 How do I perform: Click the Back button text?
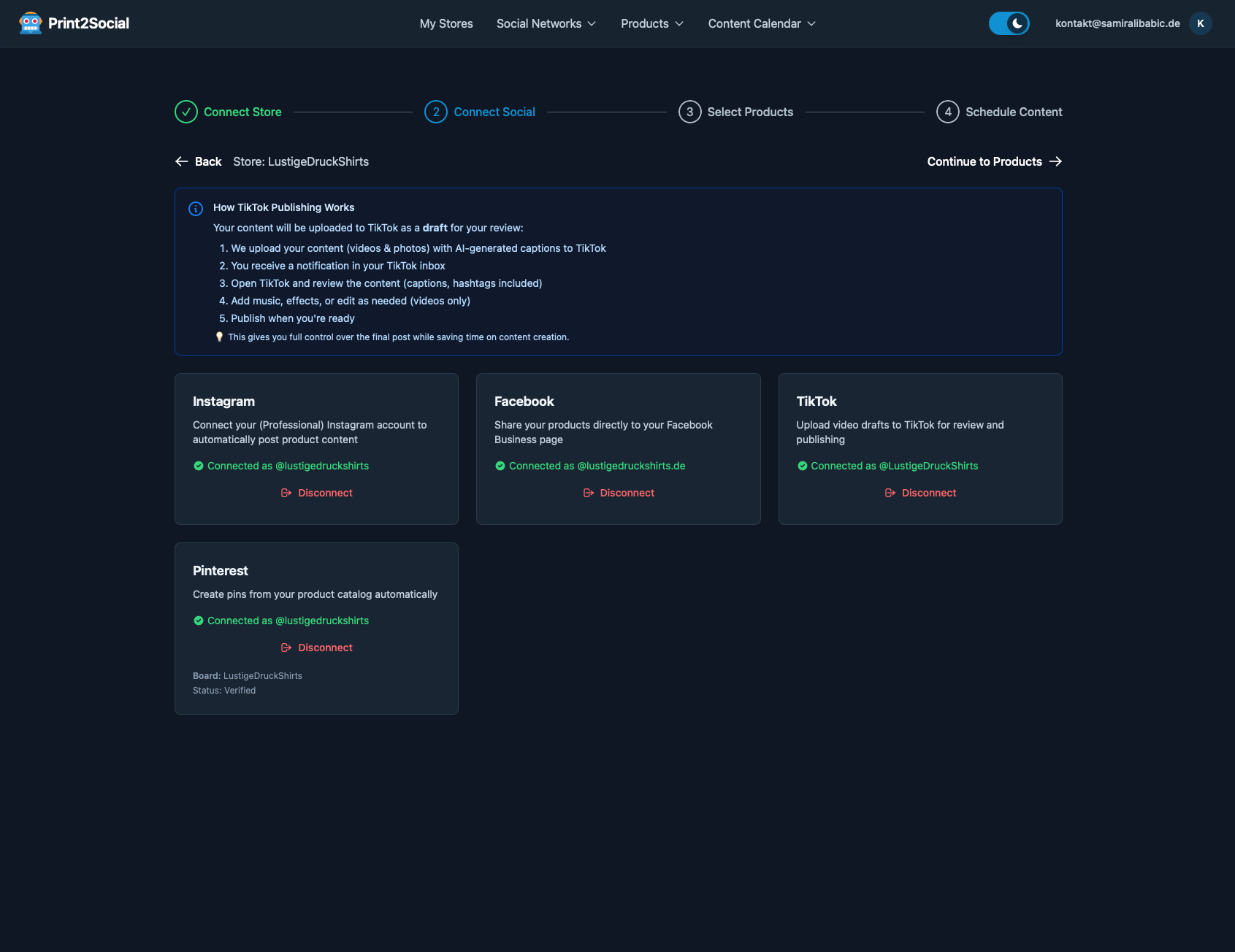coord(208,161)
